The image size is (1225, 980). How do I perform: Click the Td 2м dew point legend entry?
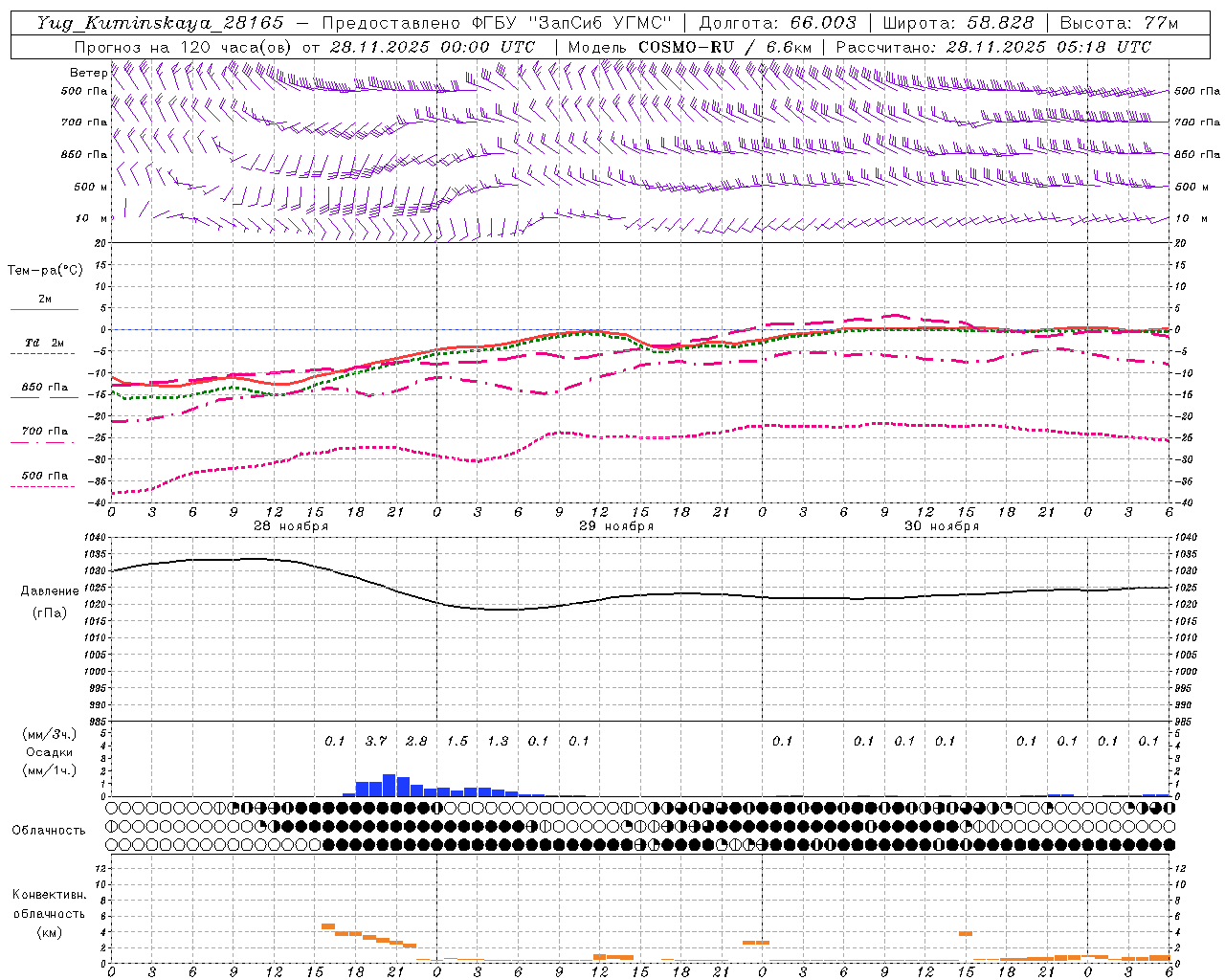tap(45, 343)
